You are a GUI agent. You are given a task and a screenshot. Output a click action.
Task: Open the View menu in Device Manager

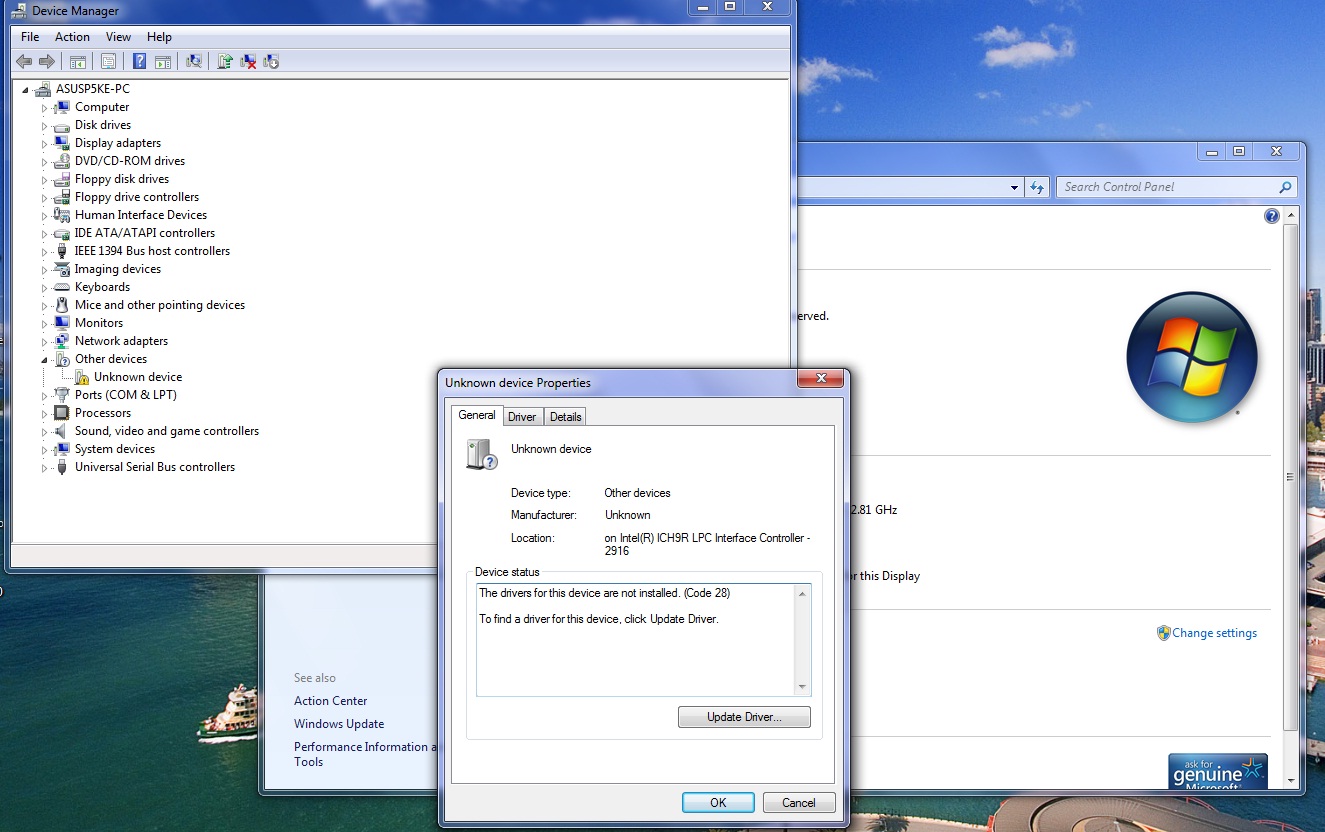(x=118, y=37)
